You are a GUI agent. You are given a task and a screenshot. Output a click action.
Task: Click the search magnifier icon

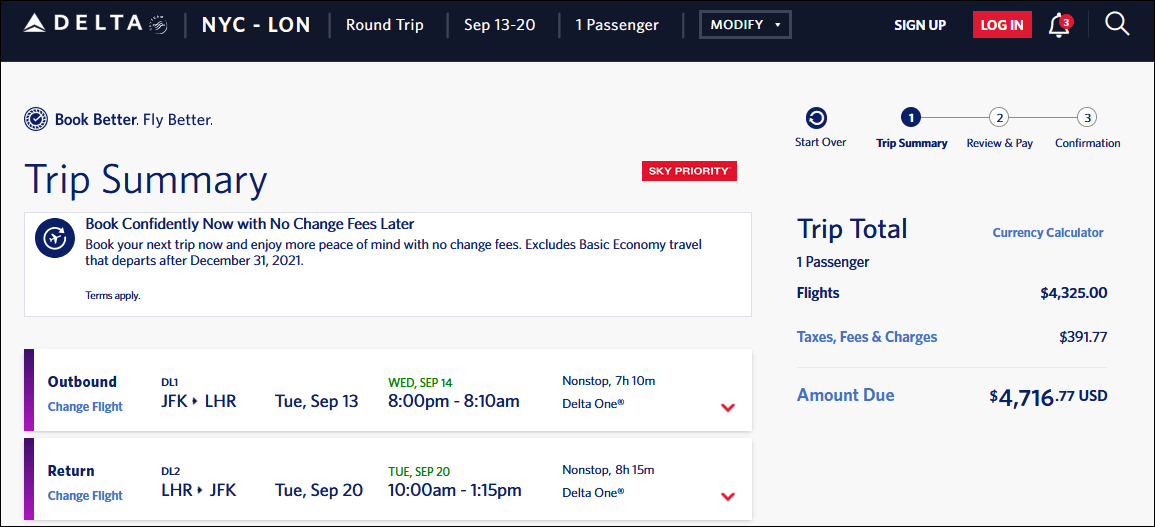tap(1117, 24)
